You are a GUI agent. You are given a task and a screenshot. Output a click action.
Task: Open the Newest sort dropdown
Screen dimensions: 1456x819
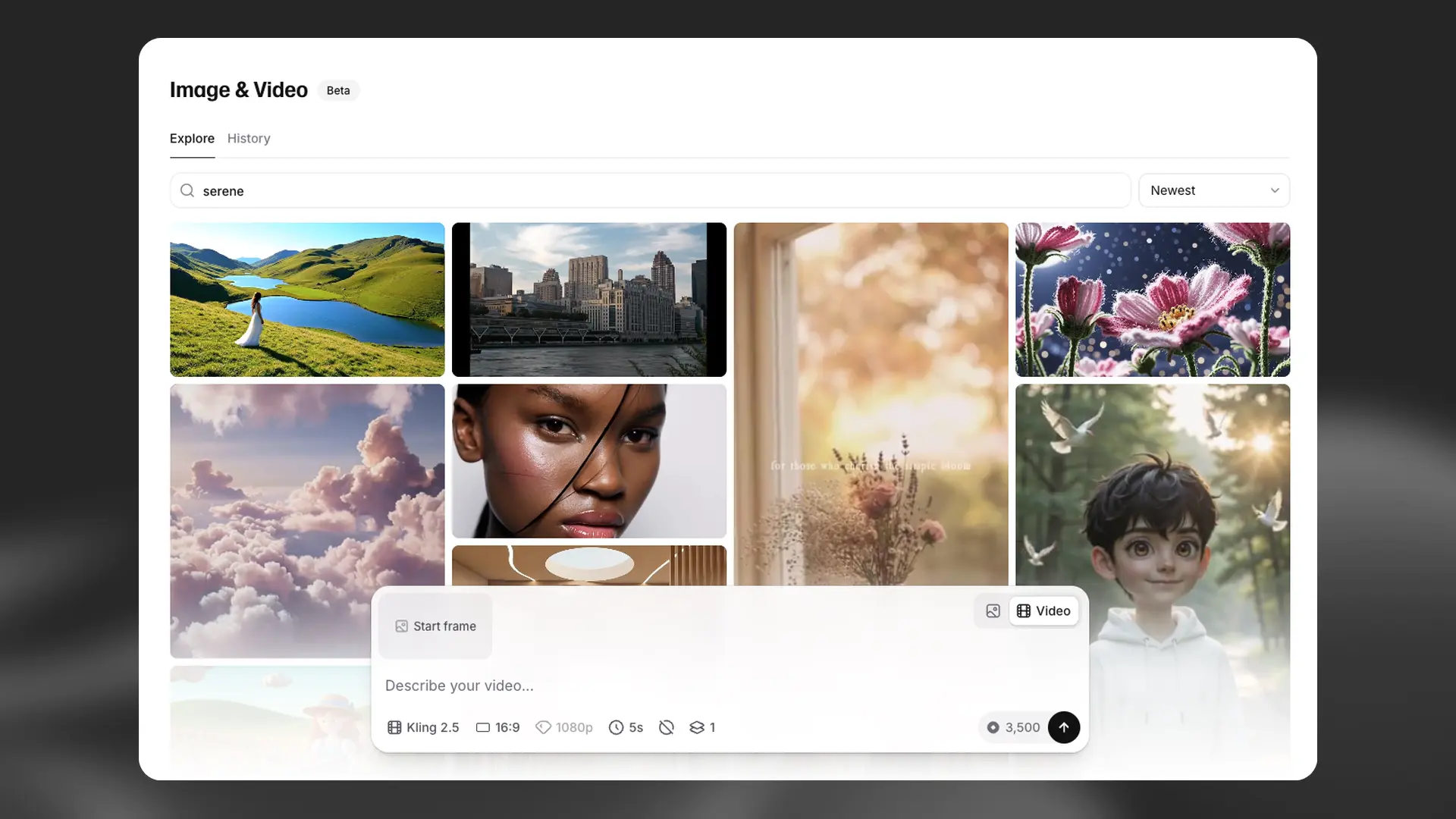[1213, 190]
